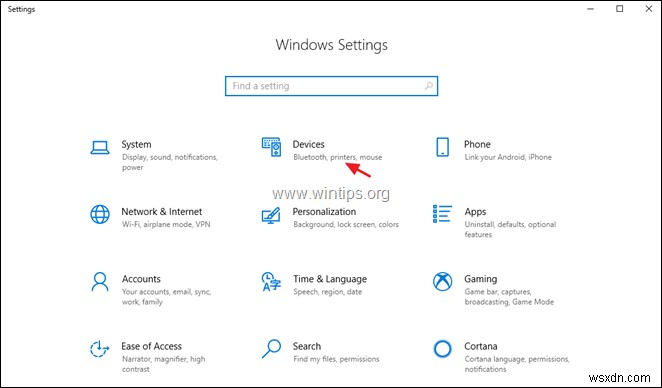Select the Phone settings label
The height and width of the screenshot is (388, 662).
(x=477, y=144)
